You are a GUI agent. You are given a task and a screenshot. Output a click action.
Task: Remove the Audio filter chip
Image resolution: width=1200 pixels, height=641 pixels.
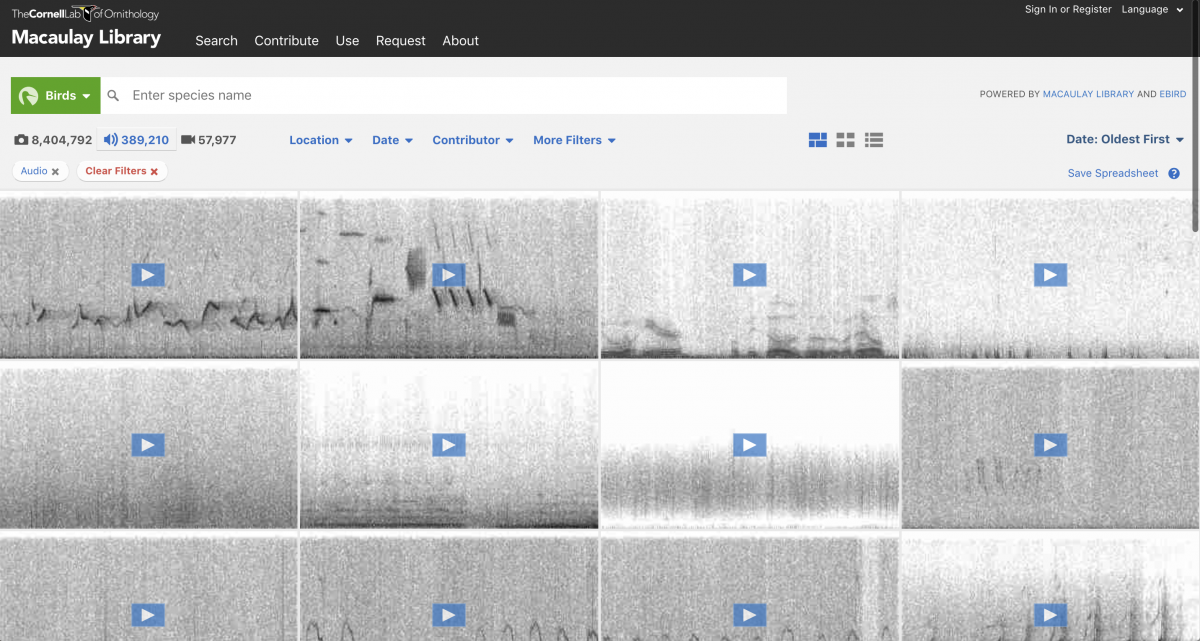click(55, 172)
